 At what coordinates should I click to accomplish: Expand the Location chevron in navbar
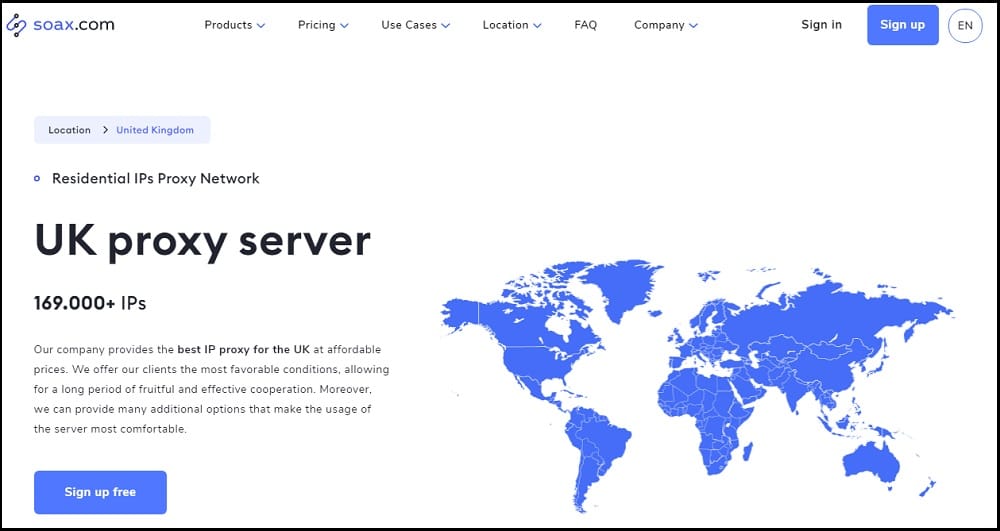click(x=537, y=25)
